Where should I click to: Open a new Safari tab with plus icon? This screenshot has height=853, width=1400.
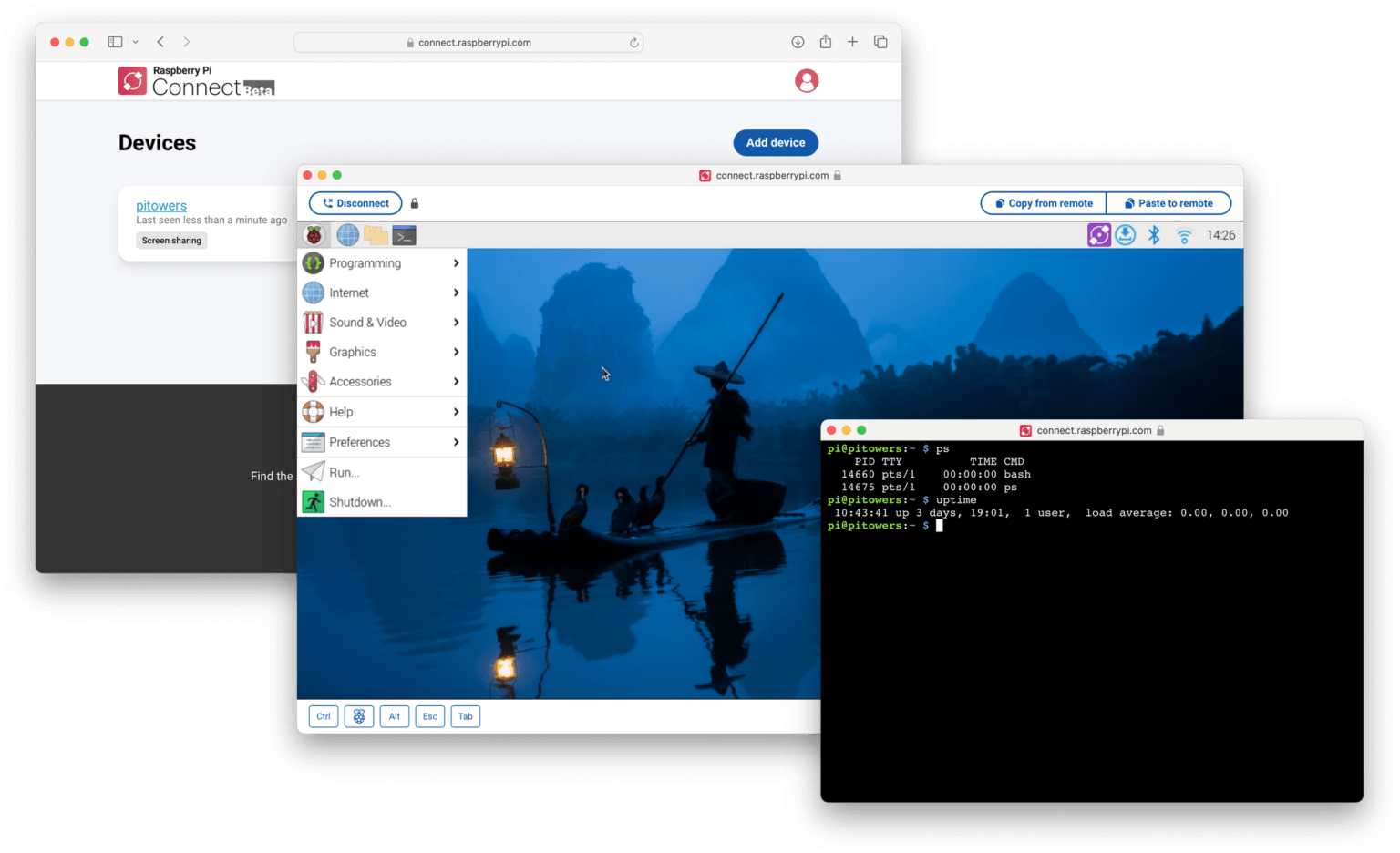tap(852, 42)
